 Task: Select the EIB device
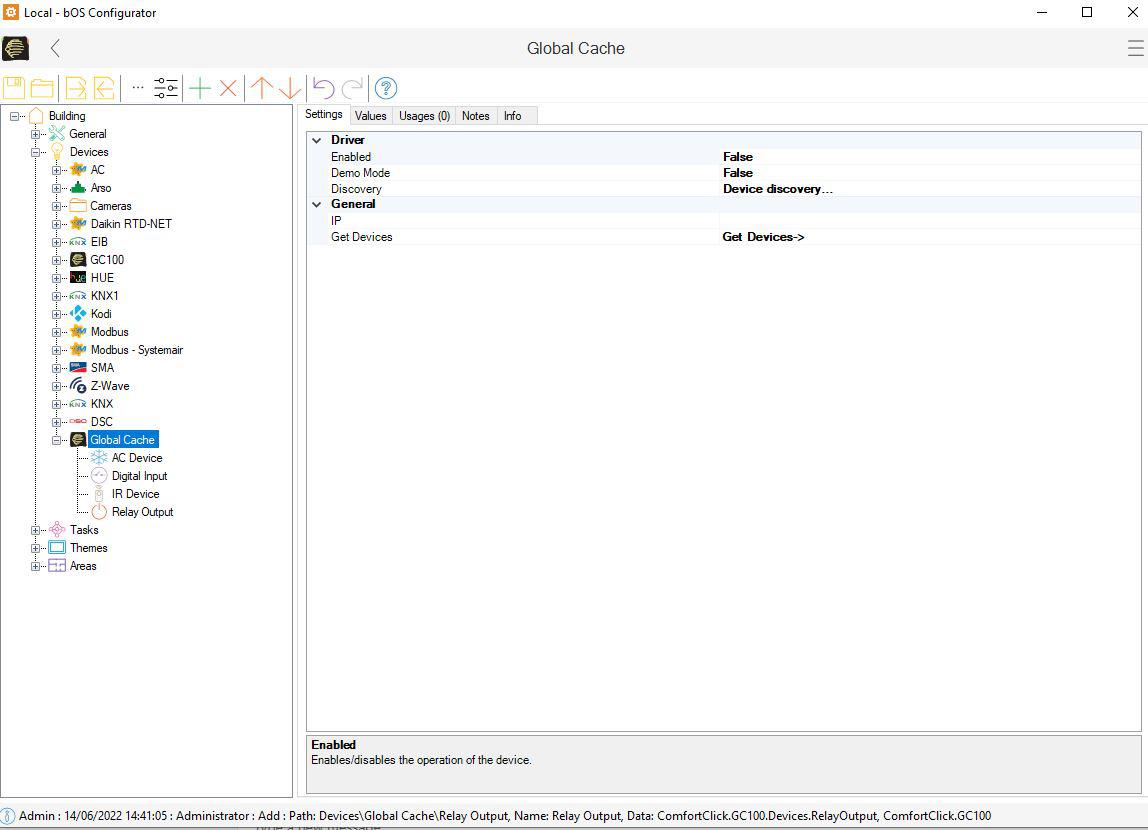click(99, 242)
